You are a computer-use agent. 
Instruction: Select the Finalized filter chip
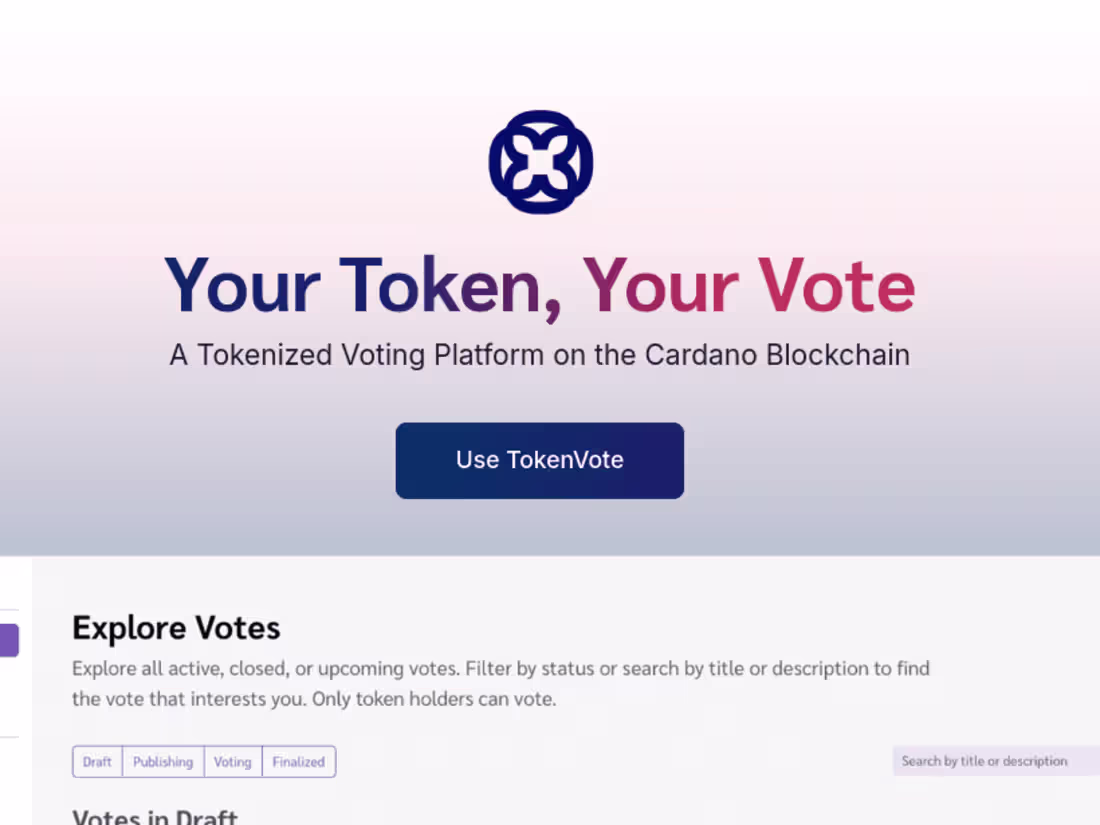pos(298,761)
